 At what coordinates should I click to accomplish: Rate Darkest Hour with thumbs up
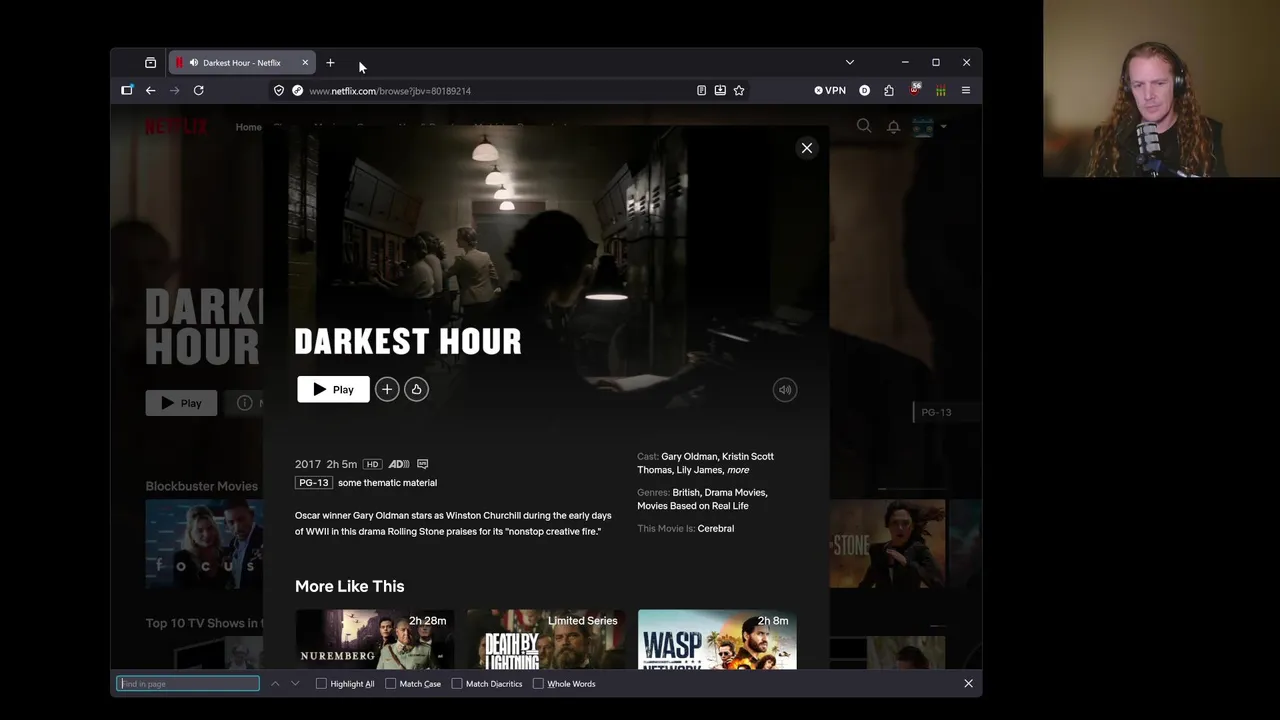click(x=416, y=389)
